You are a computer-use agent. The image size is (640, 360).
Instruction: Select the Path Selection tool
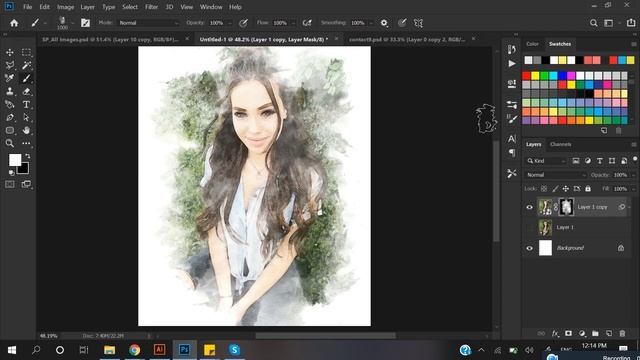[x=27, y=118]
